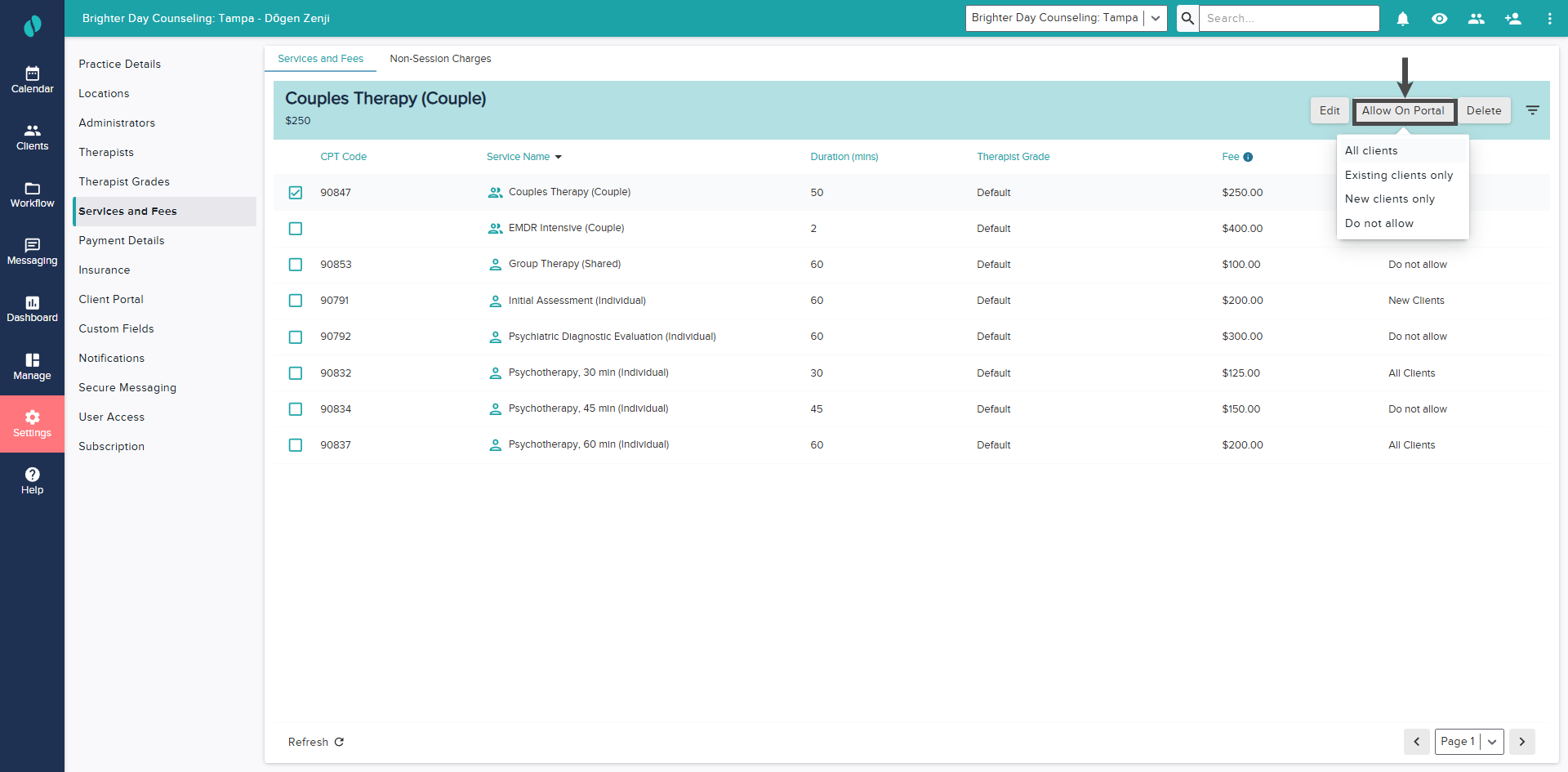
Task: Open Payment Details settings link
Action: point(122,240)
